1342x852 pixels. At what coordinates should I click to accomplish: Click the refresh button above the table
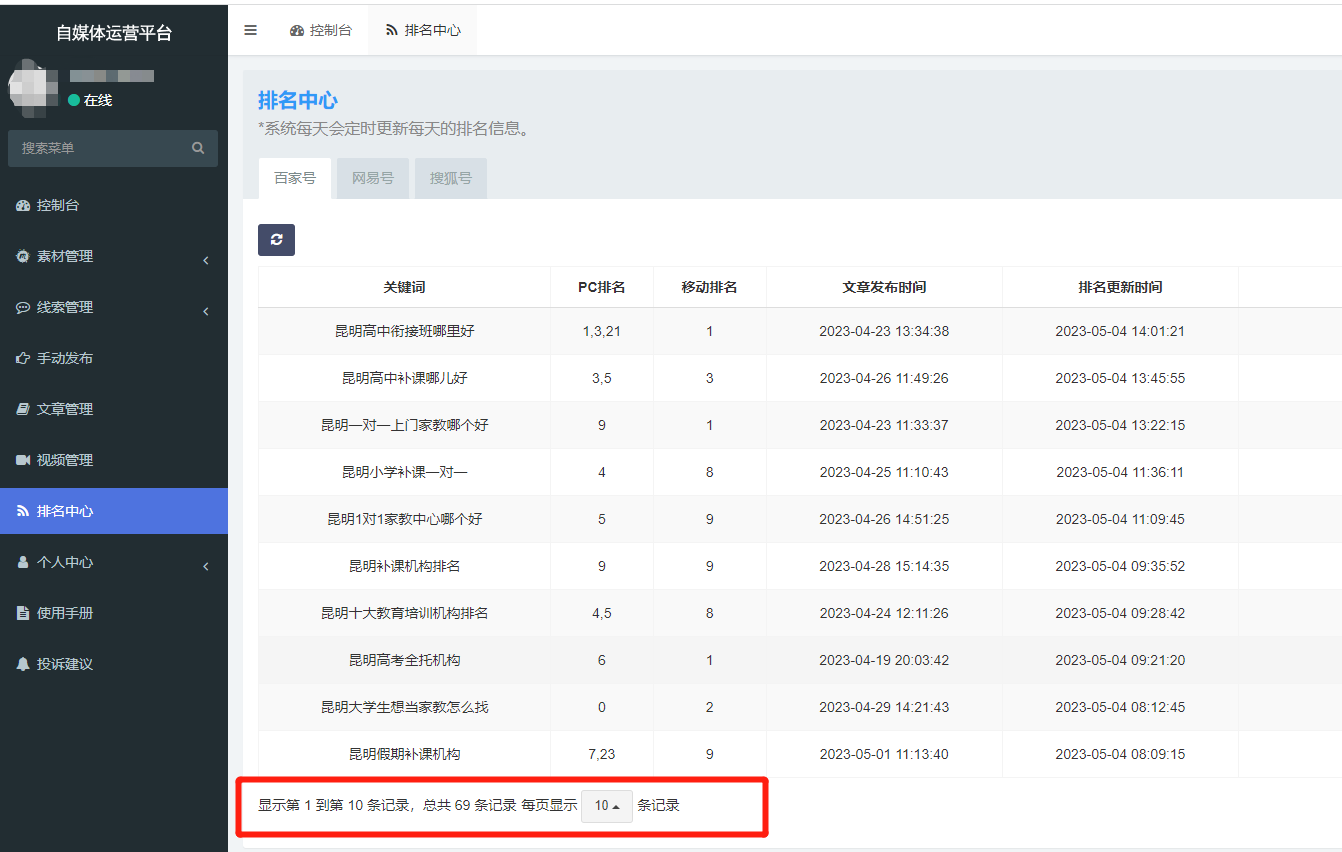point(276,240)
